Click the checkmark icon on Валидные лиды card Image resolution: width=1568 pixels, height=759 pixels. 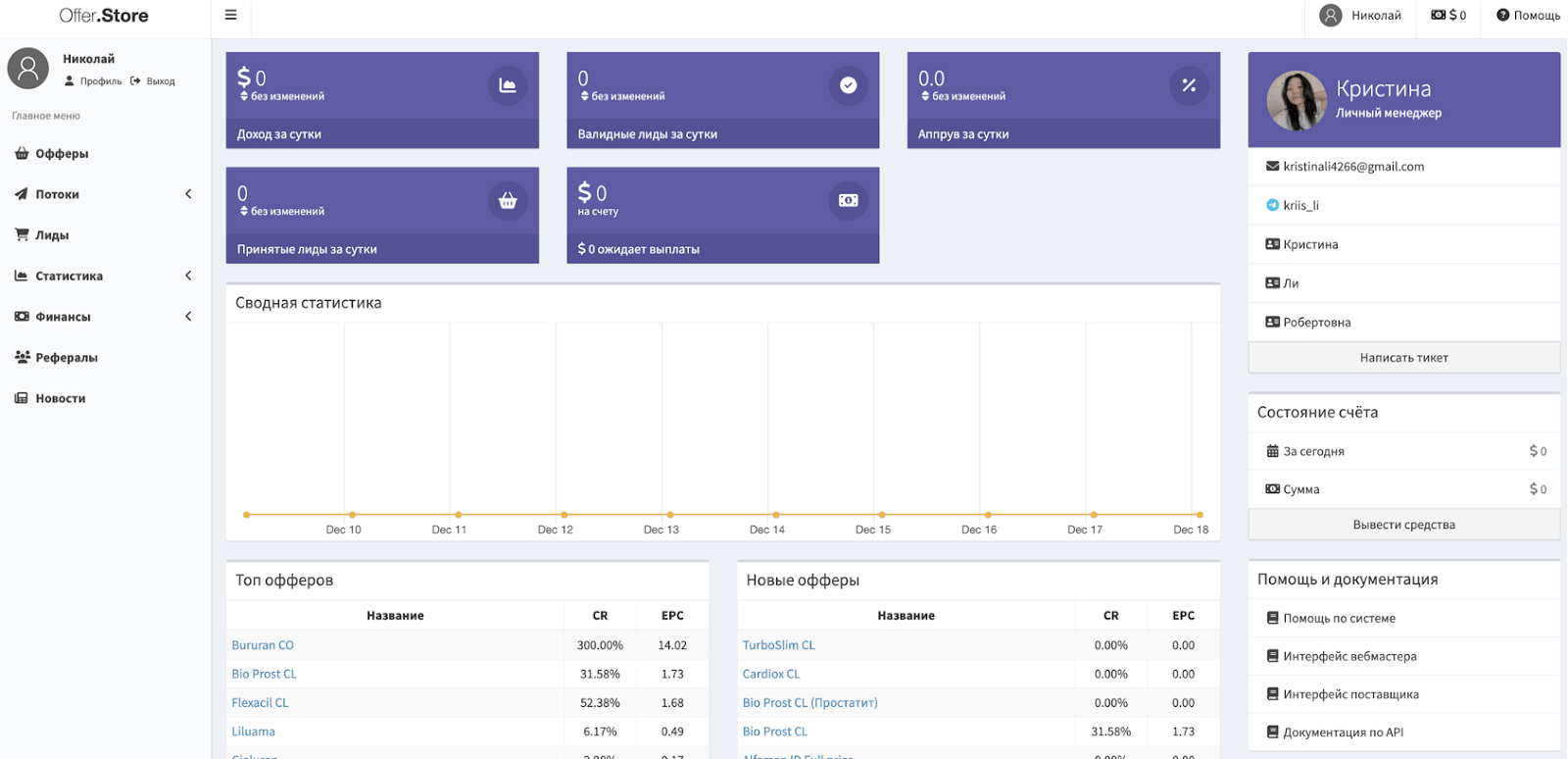point(849,85)
